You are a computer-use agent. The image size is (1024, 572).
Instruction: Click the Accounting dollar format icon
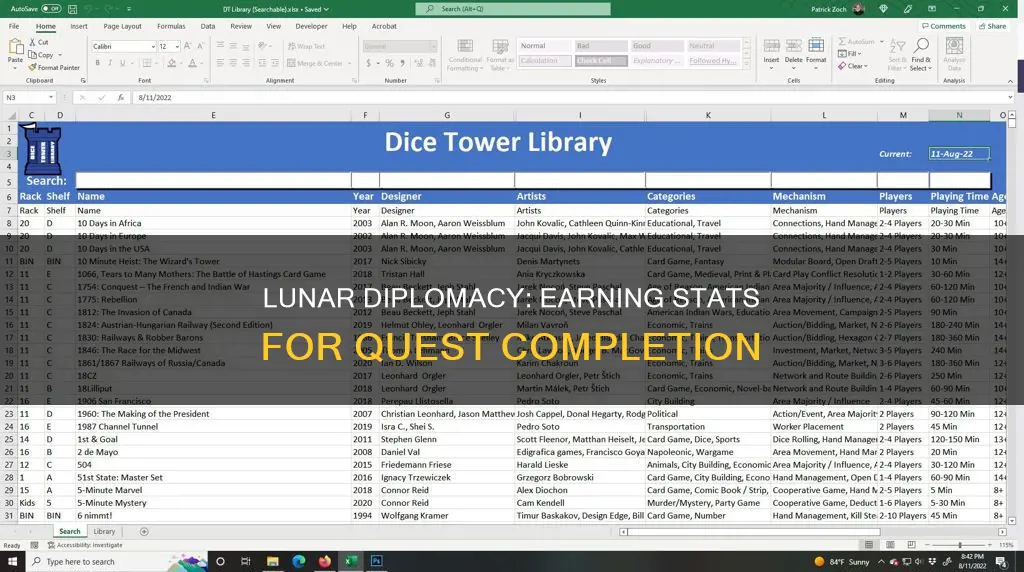click(x=368, y=63)
